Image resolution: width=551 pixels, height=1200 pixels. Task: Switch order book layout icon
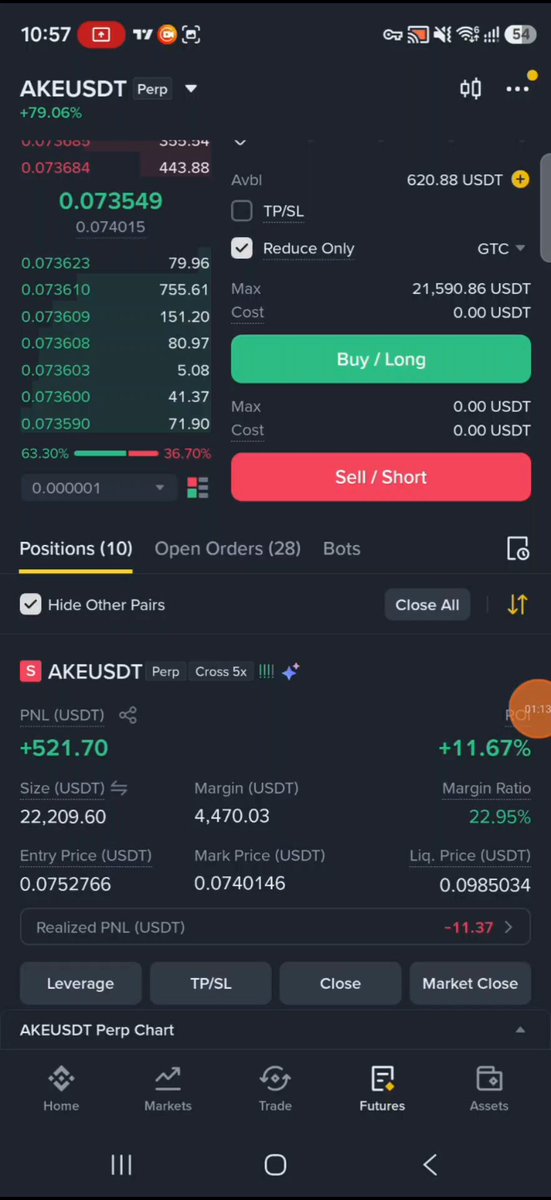click(198, 488)
